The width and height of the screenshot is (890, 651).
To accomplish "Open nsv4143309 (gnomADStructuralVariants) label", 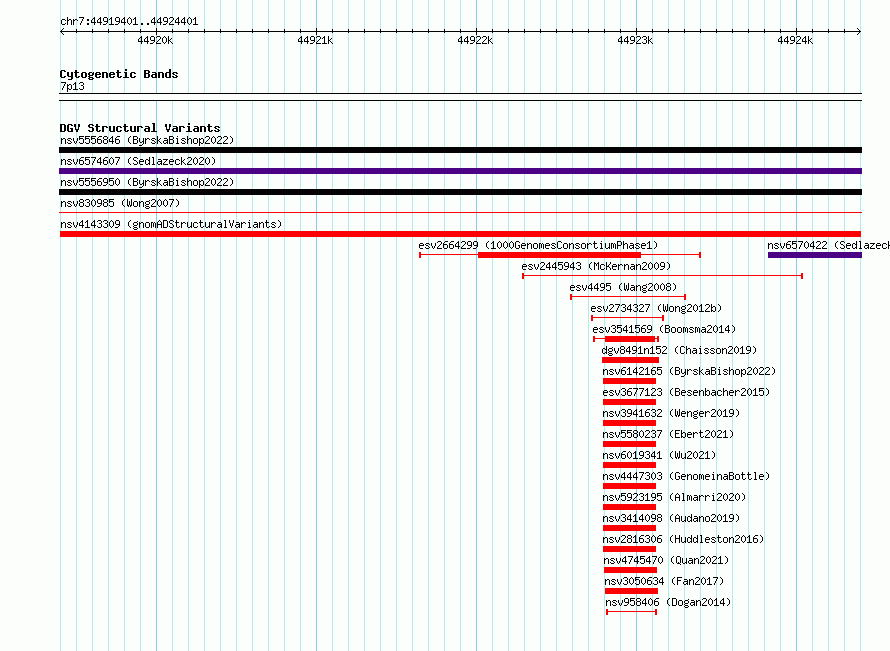I will 171,224.
